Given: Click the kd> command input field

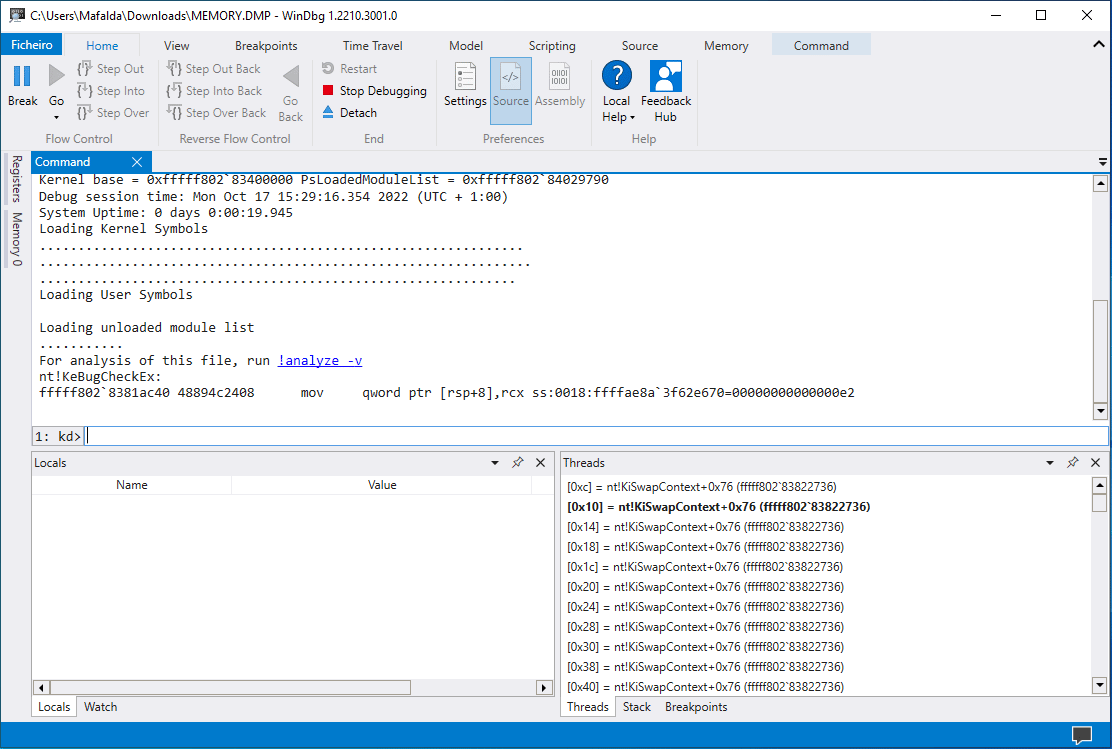Looking at the screenshot, I should pyautogui.click(x=596, y=436).
